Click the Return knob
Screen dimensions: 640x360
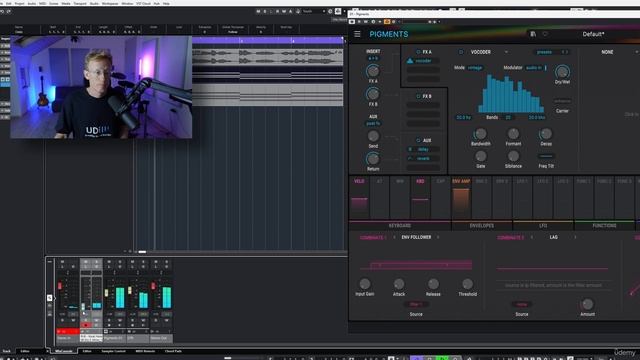pyautogui.click(x=373, y=159)
